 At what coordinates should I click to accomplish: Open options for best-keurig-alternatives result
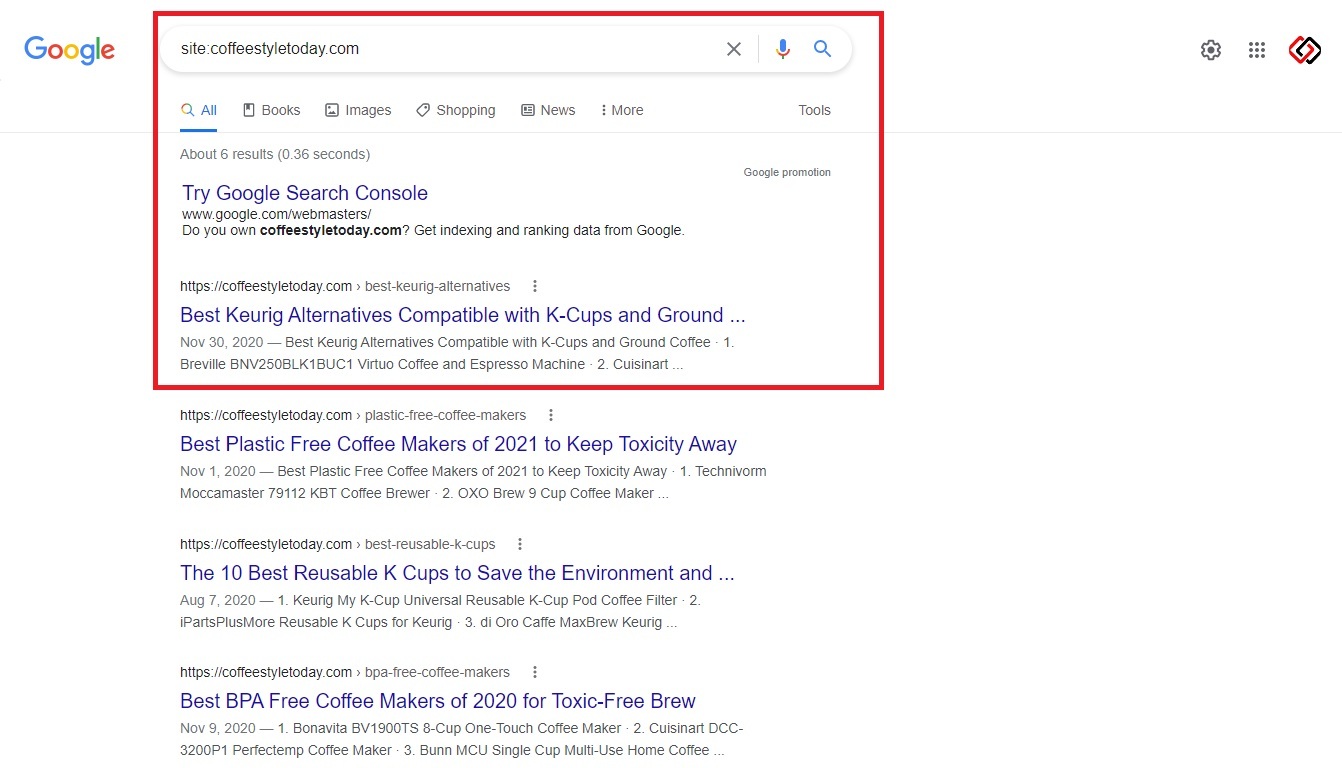click(x=535, y=286)
